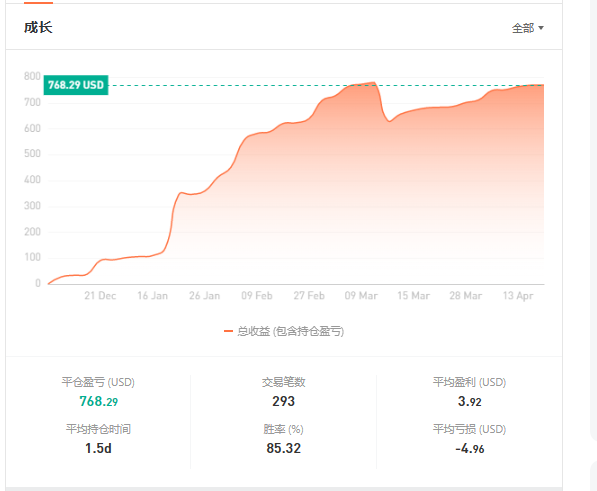This screenshot has width=597, height=491.
Task: Click the 27 Feb date on axis
Action: tap(309, 296)
